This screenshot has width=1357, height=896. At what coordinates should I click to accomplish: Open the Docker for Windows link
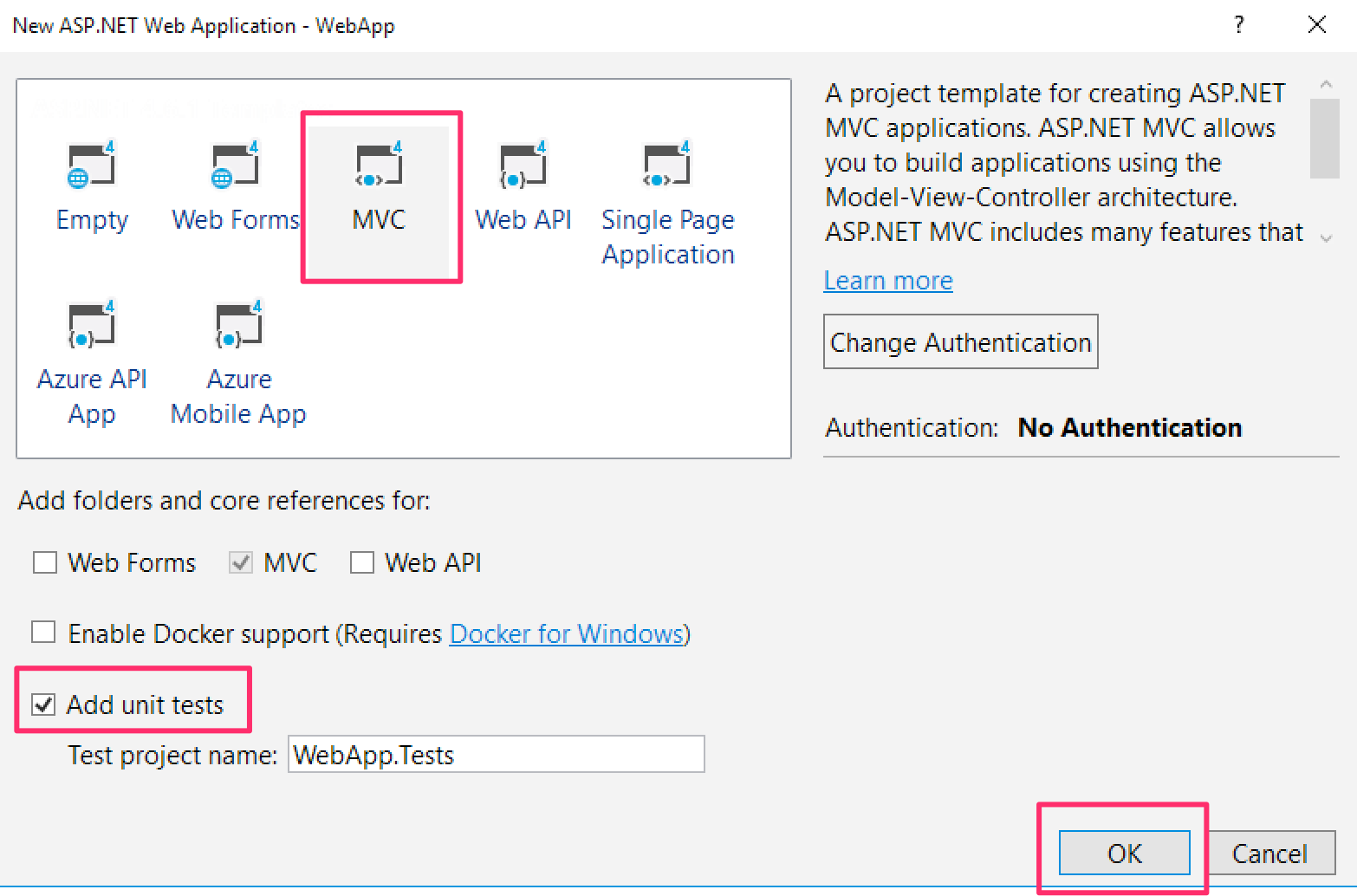pyautogui.click(x=568, y=633)
